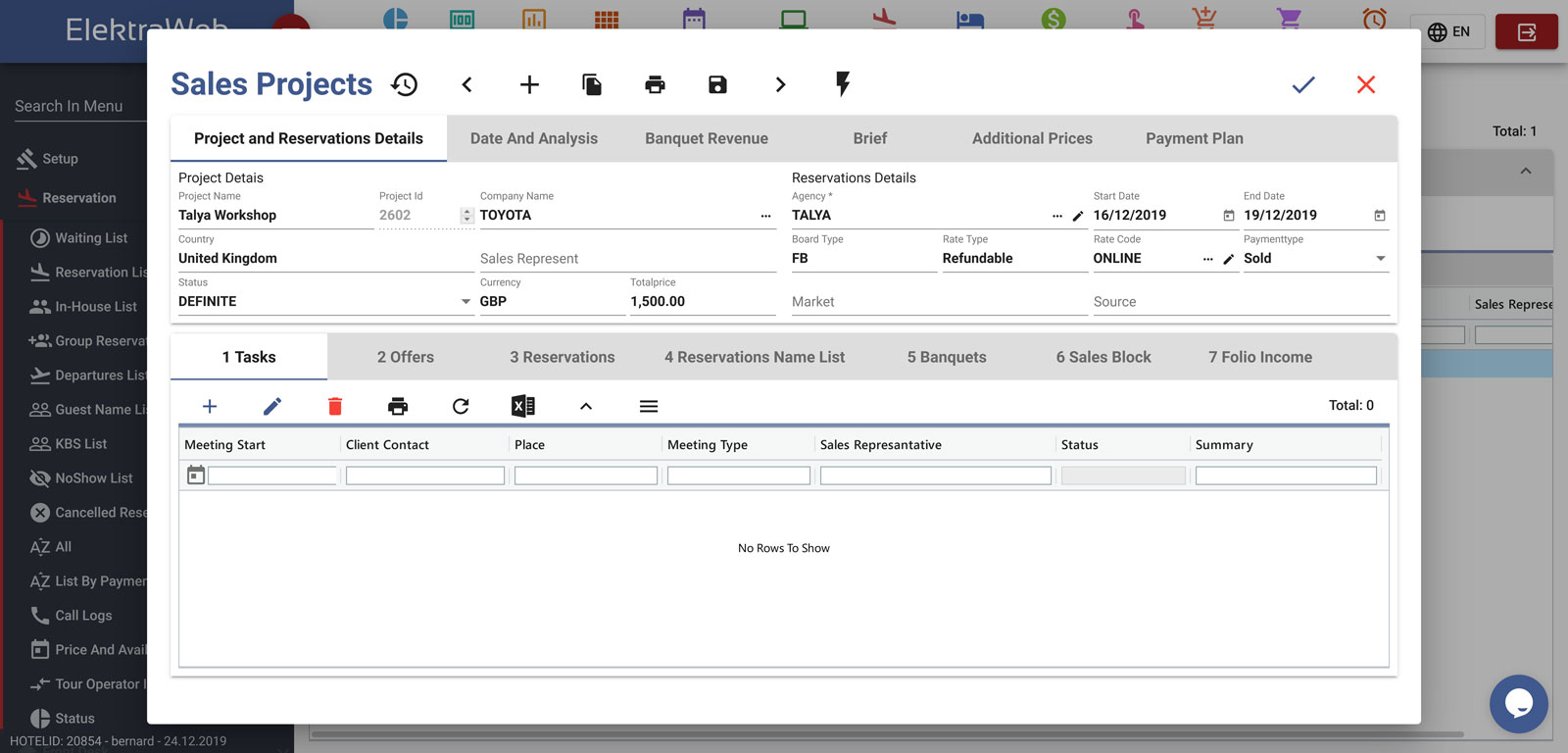Open End Date calendar picker
The height and width of the screenshot is (753, 1568).
tap(1380, 216)
